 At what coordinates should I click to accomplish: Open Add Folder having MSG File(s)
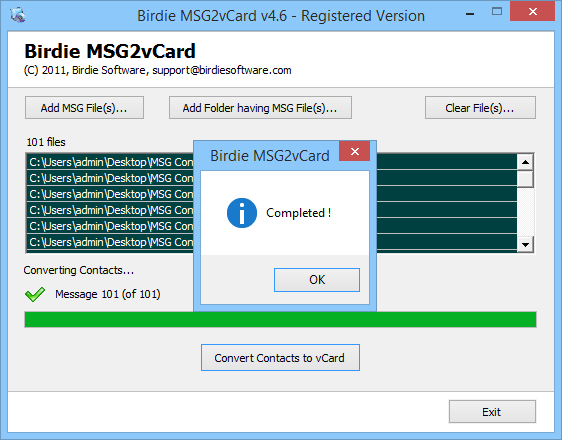(260, 107)
